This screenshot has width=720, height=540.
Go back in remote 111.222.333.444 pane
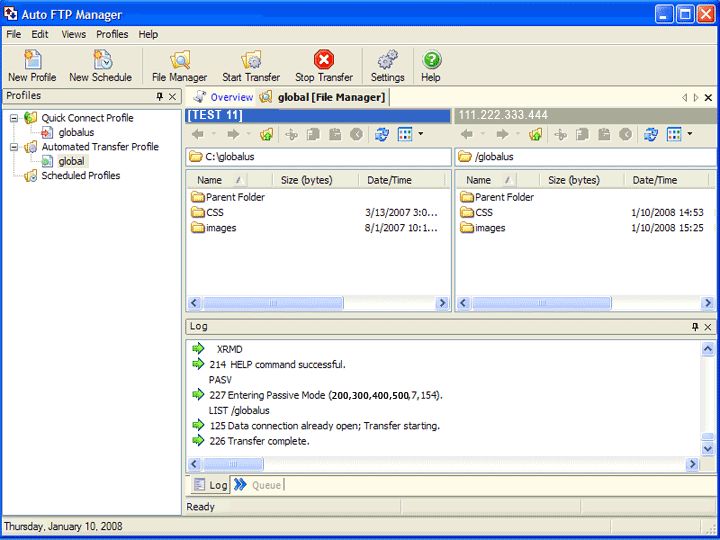tap(467, 134)
